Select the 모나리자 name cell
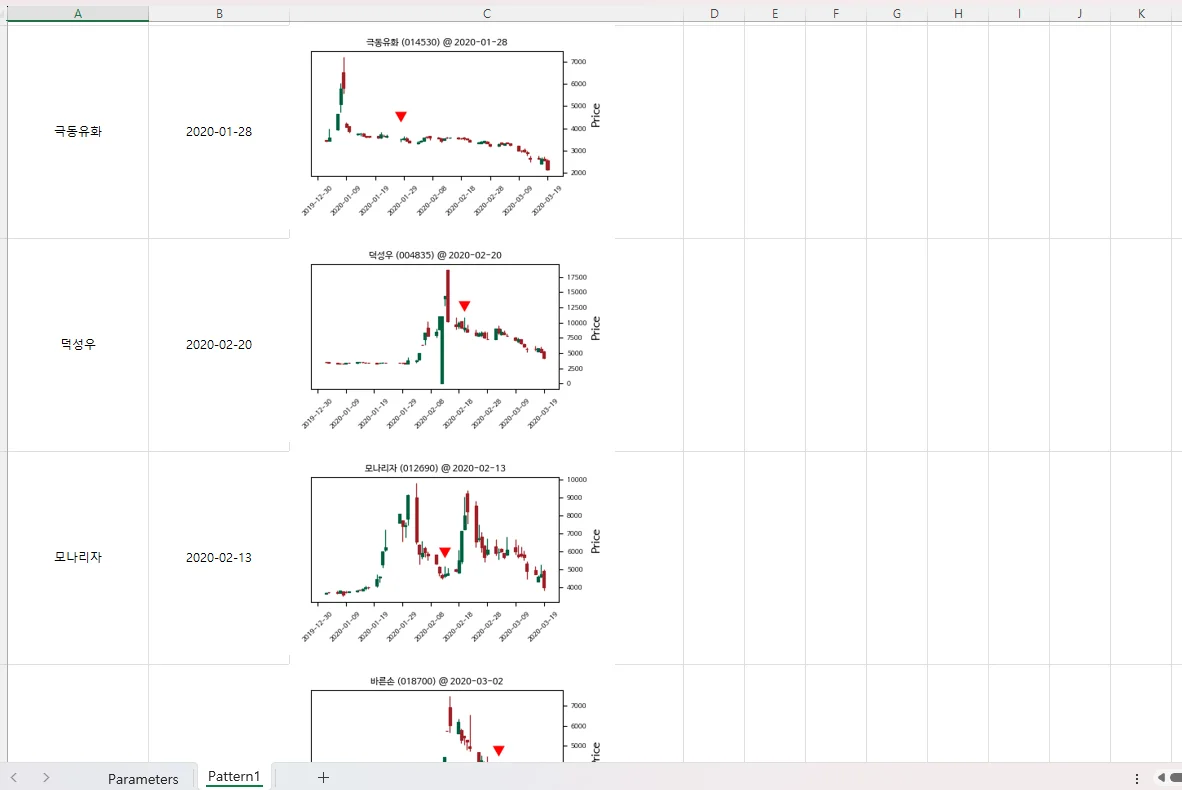 [x=78, y=558]
